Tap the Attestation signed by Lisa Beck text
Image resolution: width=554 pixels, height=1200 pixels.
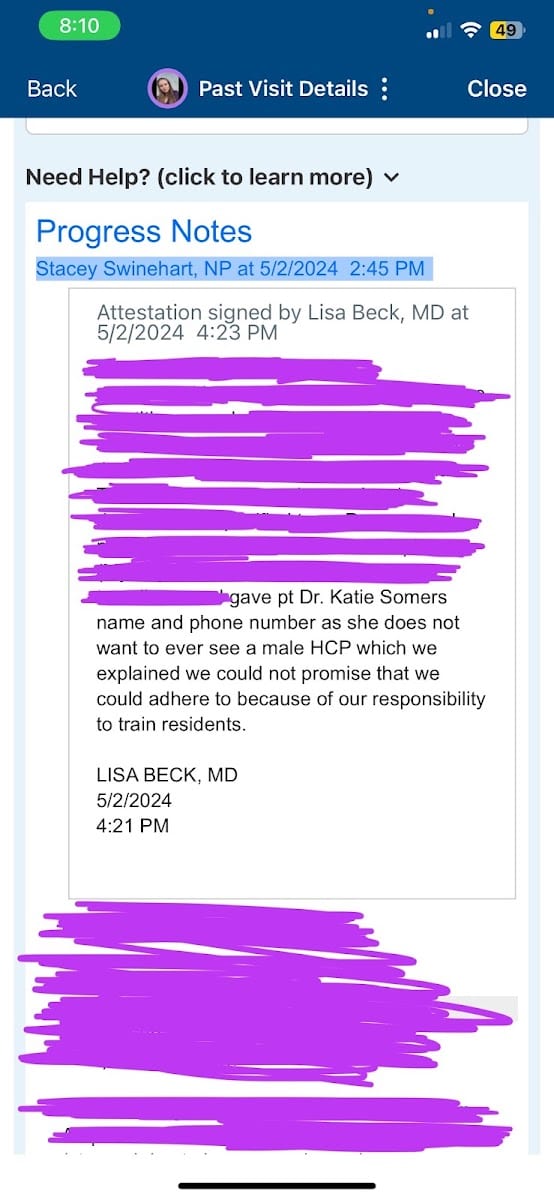283,322
